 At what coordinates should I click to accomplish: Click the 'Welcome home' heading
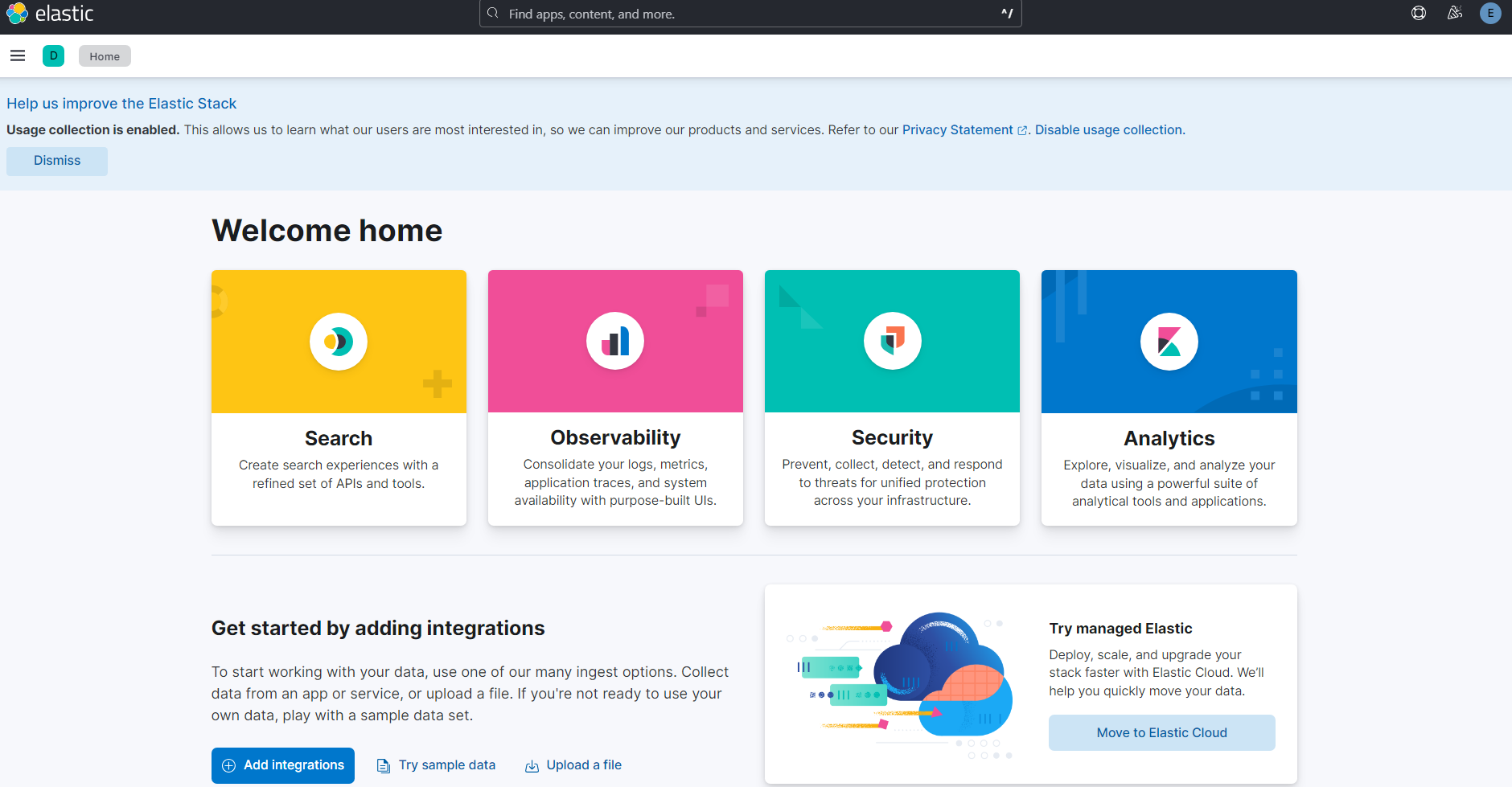(327, 231)
